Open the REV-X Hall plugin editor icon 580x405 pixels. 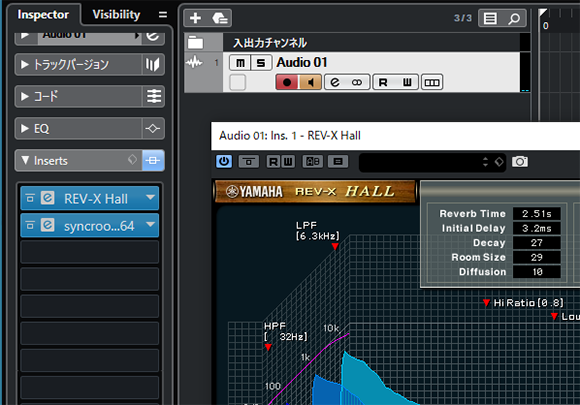pos(48,198)
